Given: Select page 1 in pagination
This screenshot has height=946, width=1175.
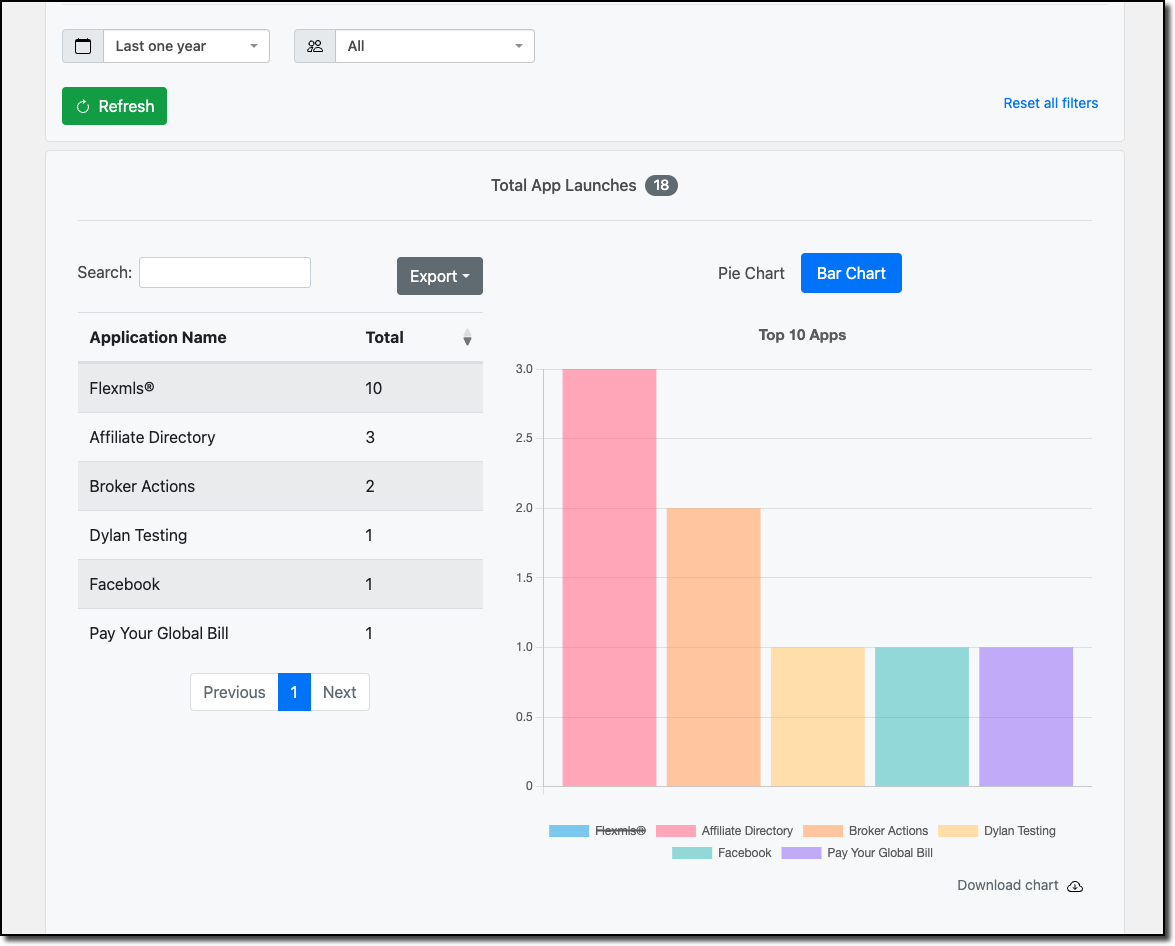Looking at the screenshot, I should [294, 692].
